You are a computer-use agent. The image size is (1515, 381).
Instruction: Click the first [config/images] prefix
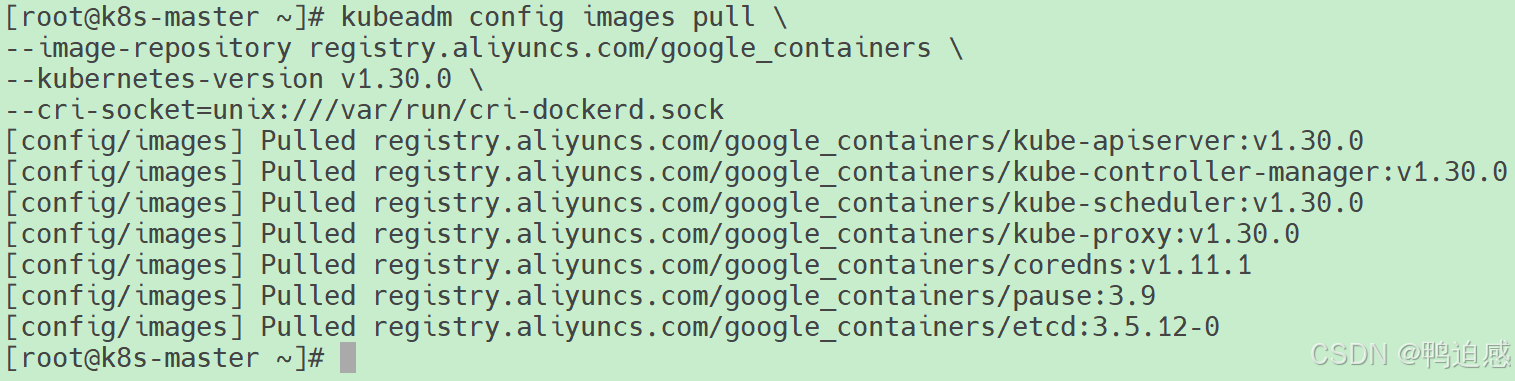pyautogui.click(x=125, y=140)
